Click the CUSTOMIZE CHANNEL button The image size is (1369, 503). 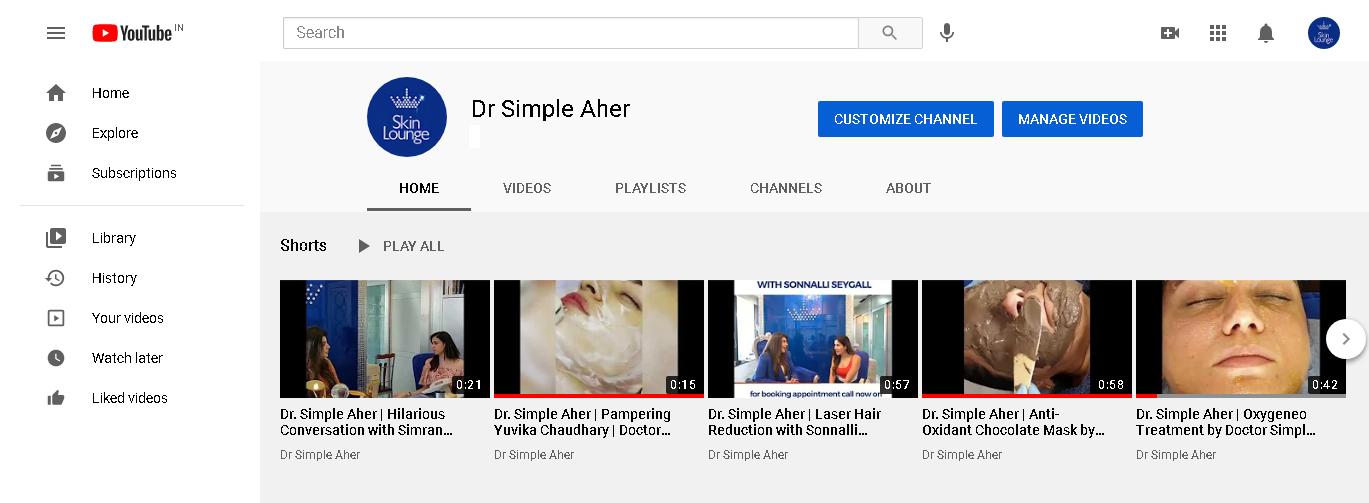(x=906, y=119)
